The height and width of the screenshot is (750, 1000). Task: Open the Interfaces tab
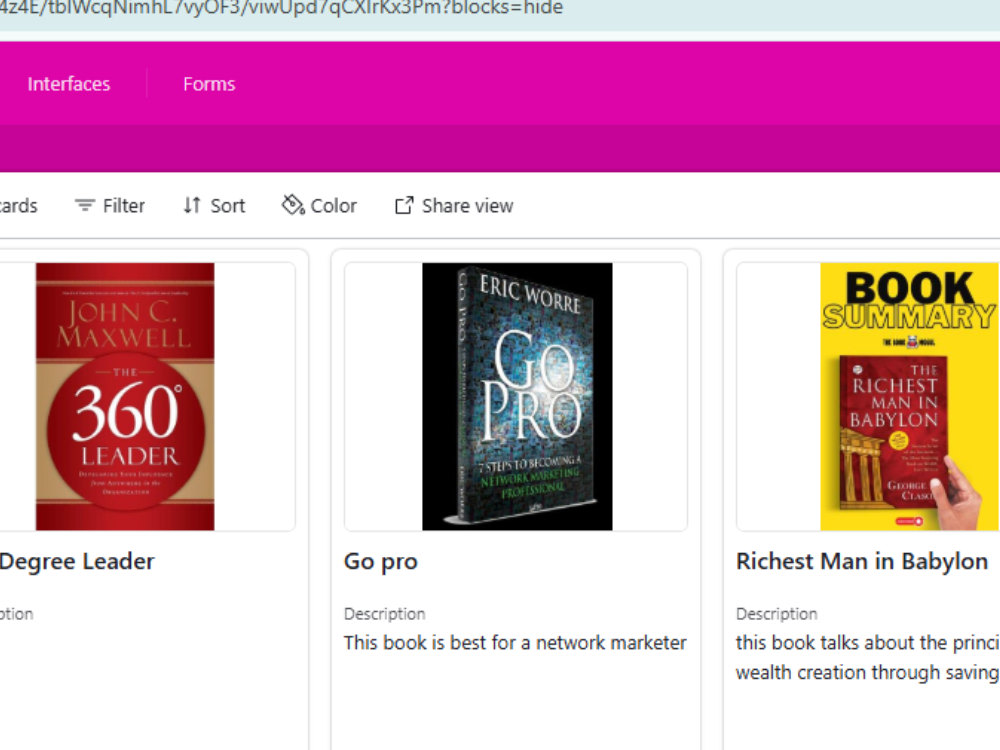point(68,84)
